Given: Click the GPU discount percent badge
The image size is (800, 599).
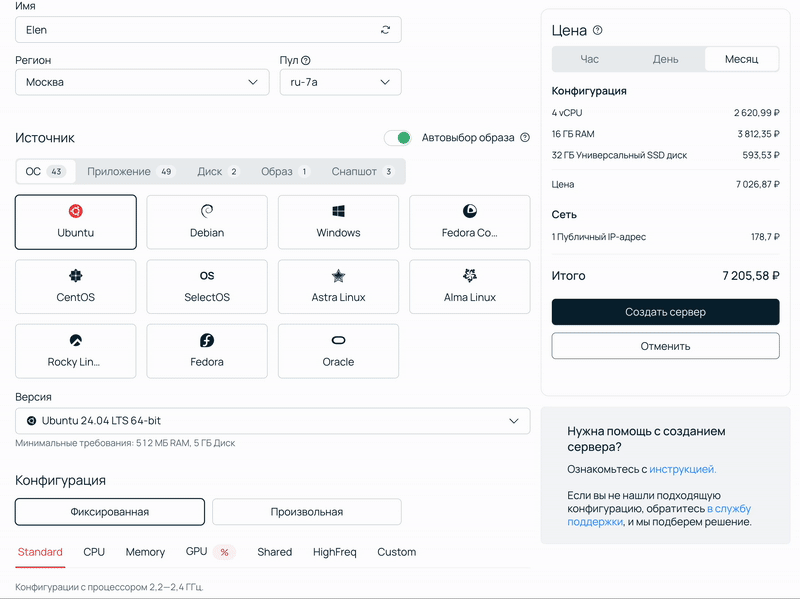Looking at the screenshot, I should pyautogui.click(x=224, y=552).
